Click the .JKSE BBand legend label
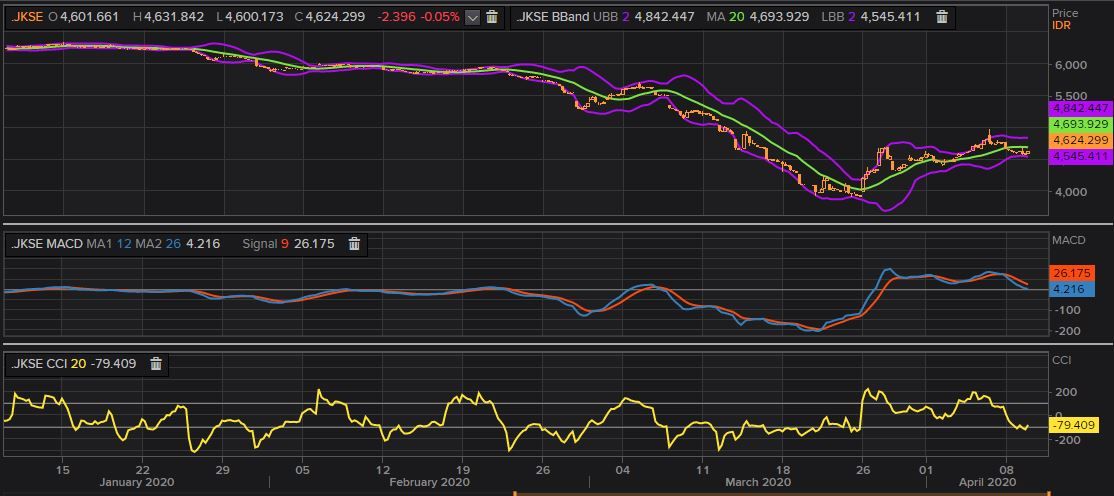This screenshot has width=1114, height=496. tap(552, 17)
